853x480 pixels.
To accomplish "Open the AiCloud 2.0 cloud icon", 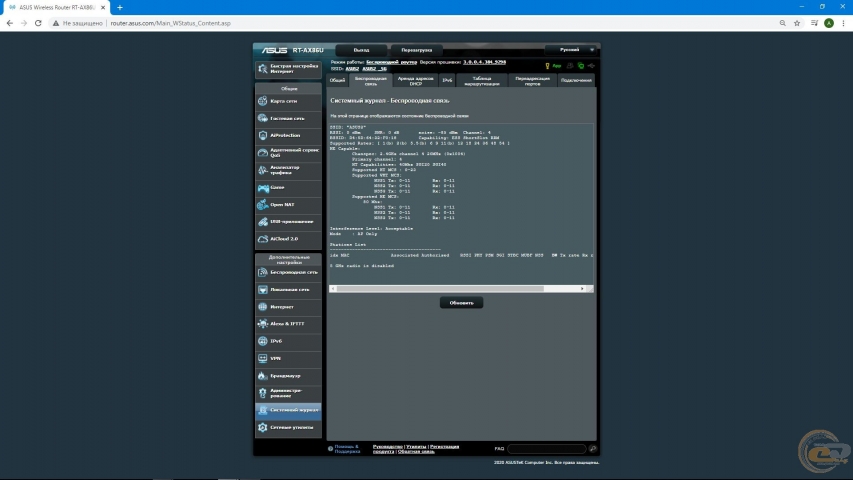I will 263,239.
